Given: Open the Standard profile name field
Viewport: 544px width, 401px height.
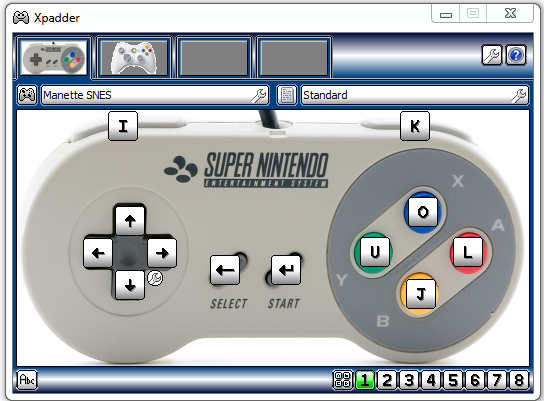Looking at the screenshot, I should (x=414, y=95).
